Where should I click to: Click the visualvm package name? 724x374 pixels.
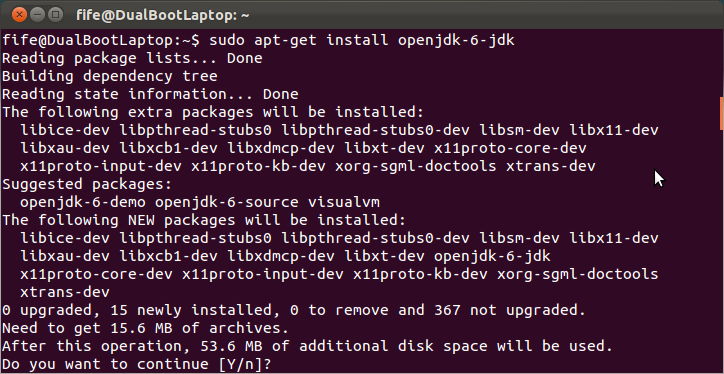click(344, 202)
